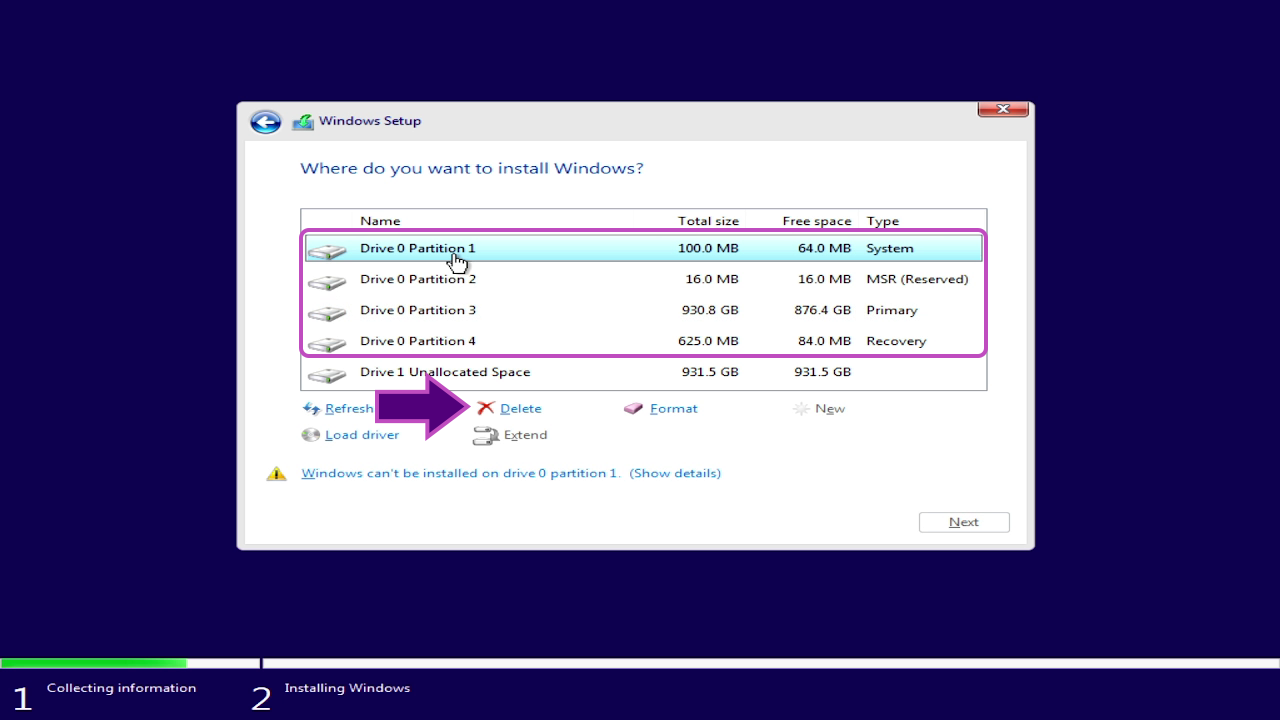Click the Format eraser icon
The height and width of the screenshot is (720, 1280).
[x=633, y=408]
